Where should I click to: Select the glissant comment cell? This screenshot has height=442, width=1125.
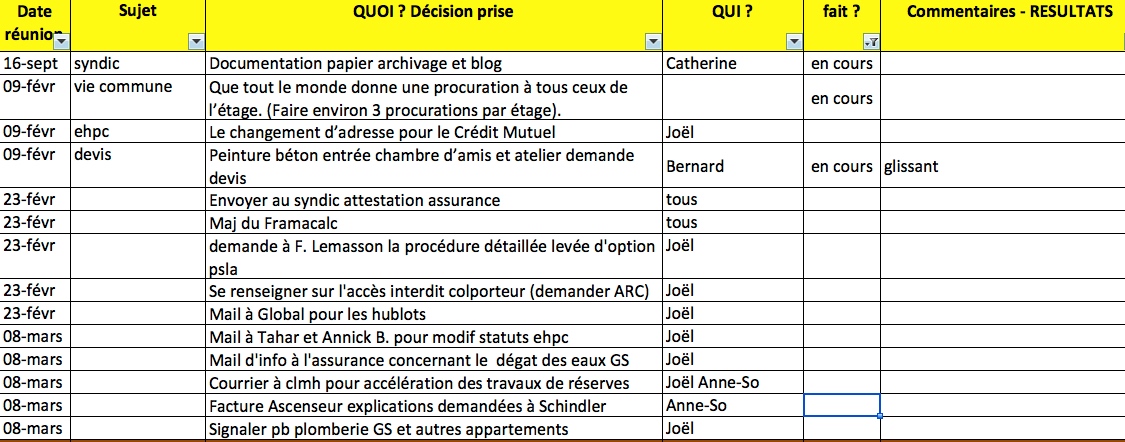1002,166
